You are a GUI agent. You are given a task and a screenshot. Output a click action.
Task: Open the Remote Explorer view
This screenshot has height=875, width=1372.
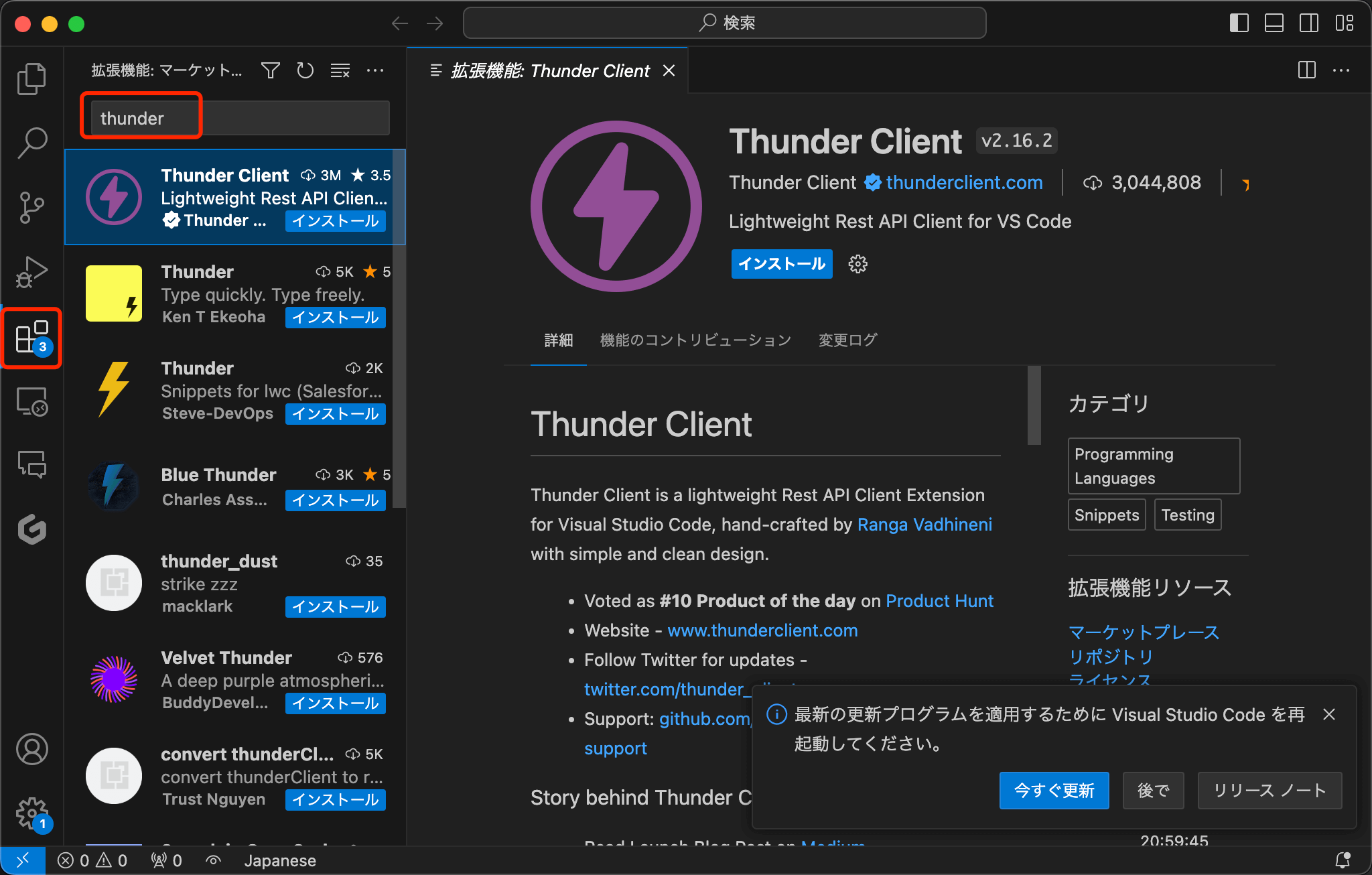pos(31,401)
